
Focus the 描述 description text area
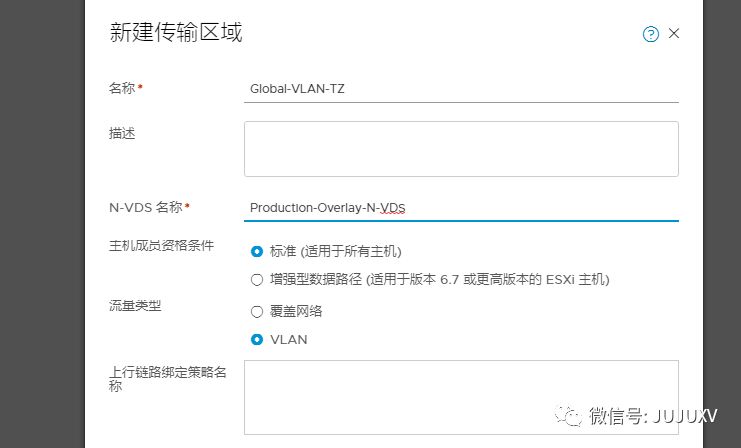[461, 148]
